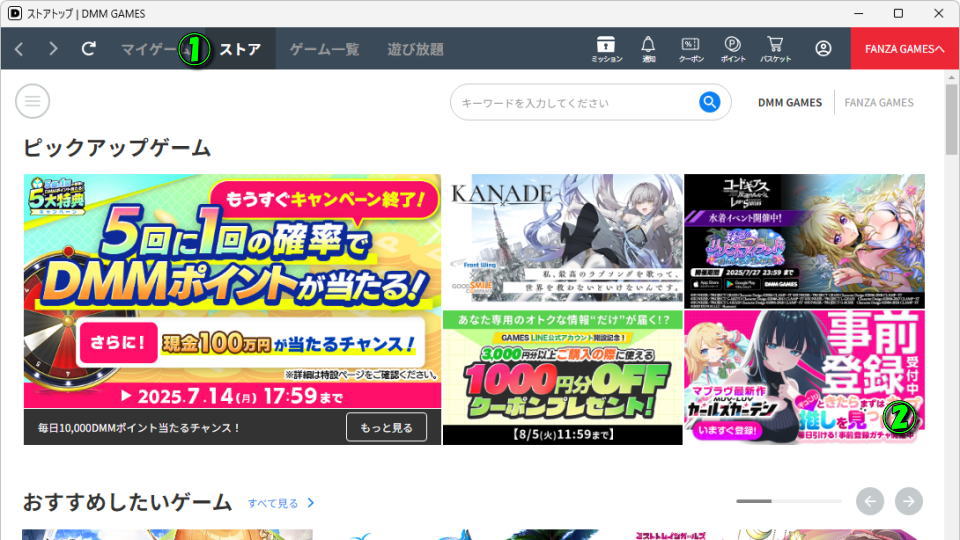Click the おすすめしたいゲーム heading
The width and height of the screenshot is (960, 540).
(127, 503)
